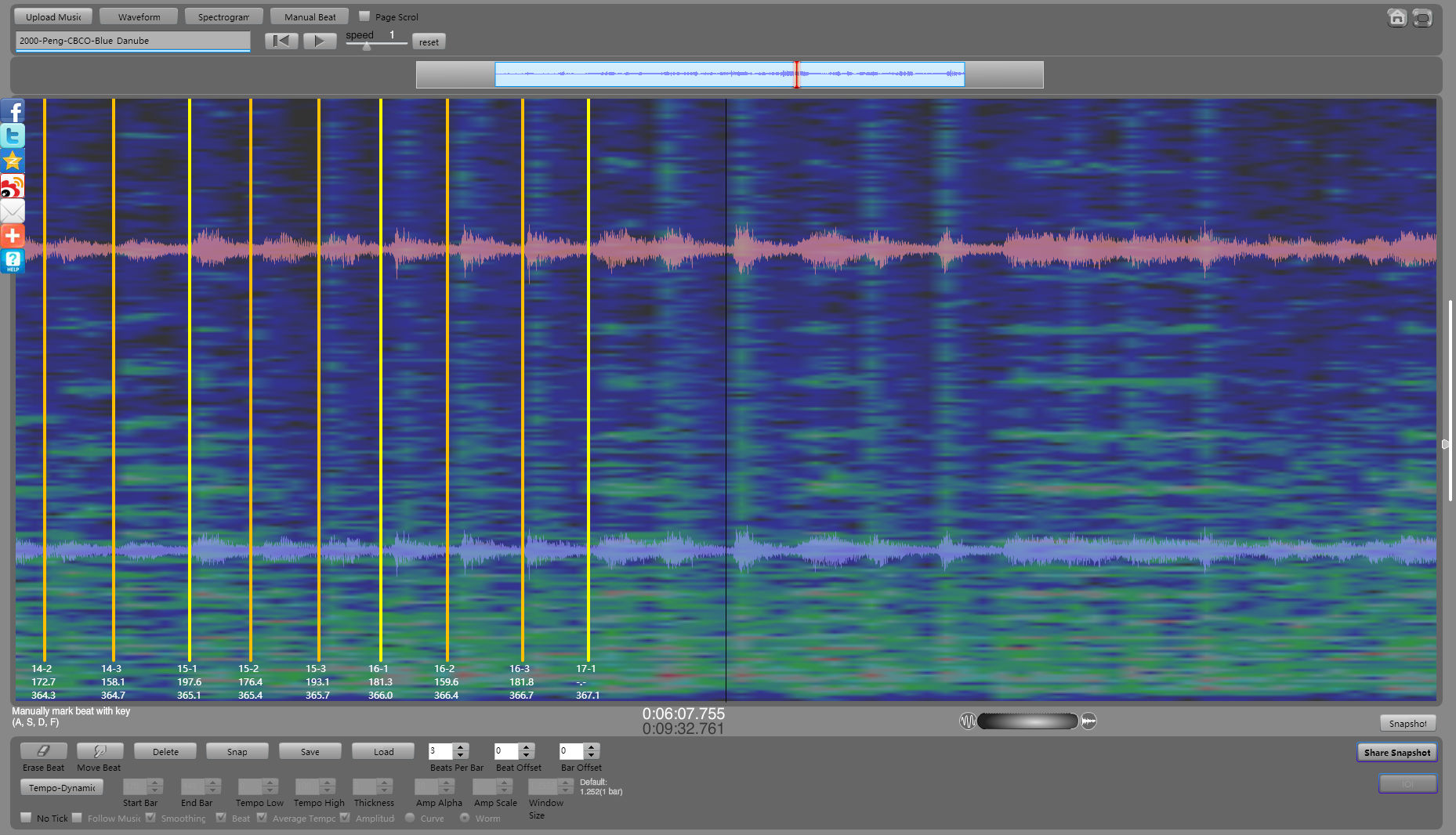Increase Bar Offset value
Screen dimensions: 1456x835
[x=592, y=747]
